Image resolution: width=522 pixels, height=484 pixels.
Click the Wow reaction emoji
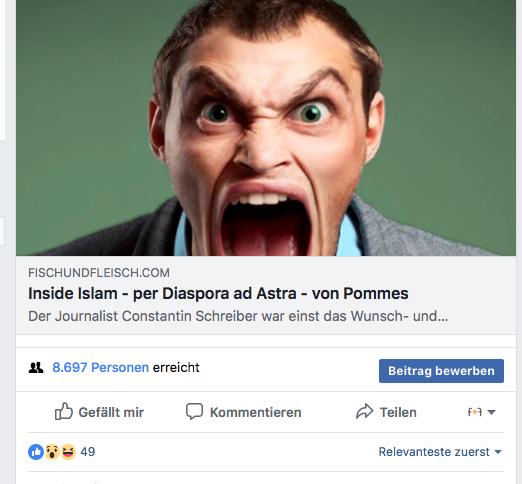[x=52, y=452]
